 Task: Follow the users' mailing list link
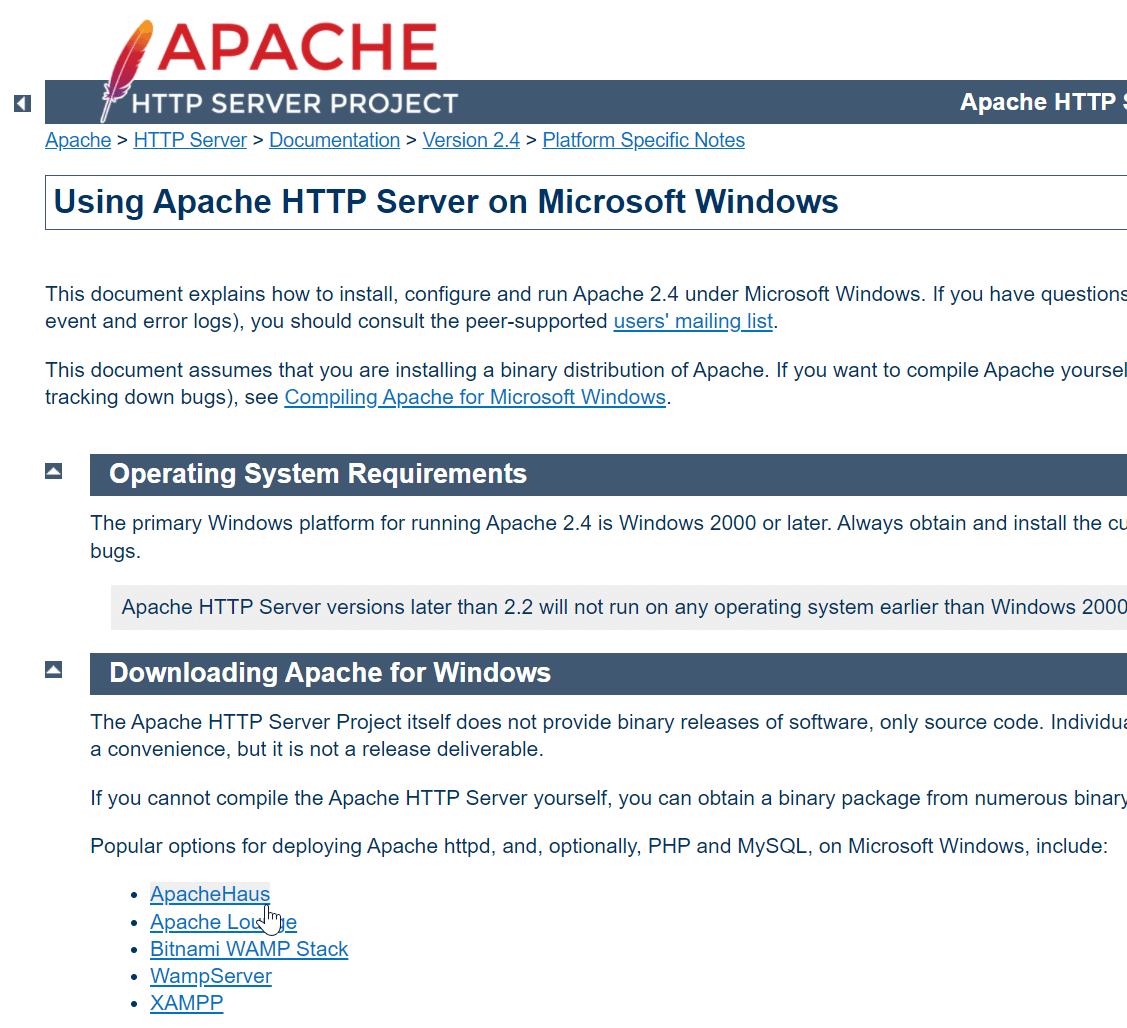click(693, 321)
